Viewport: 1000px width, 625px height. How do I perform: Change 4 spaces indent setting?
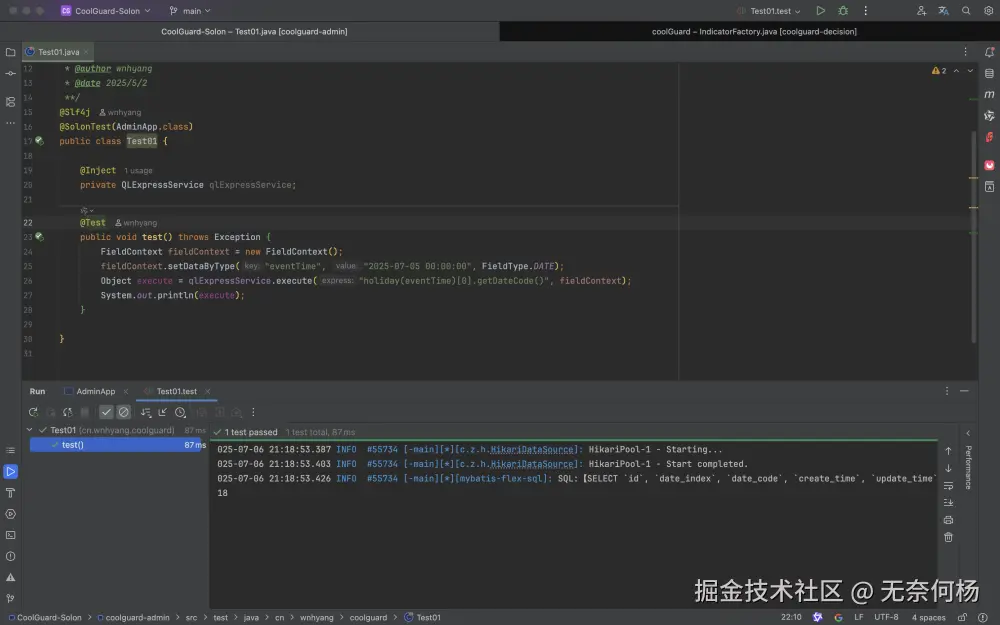[x=928, y=617]
